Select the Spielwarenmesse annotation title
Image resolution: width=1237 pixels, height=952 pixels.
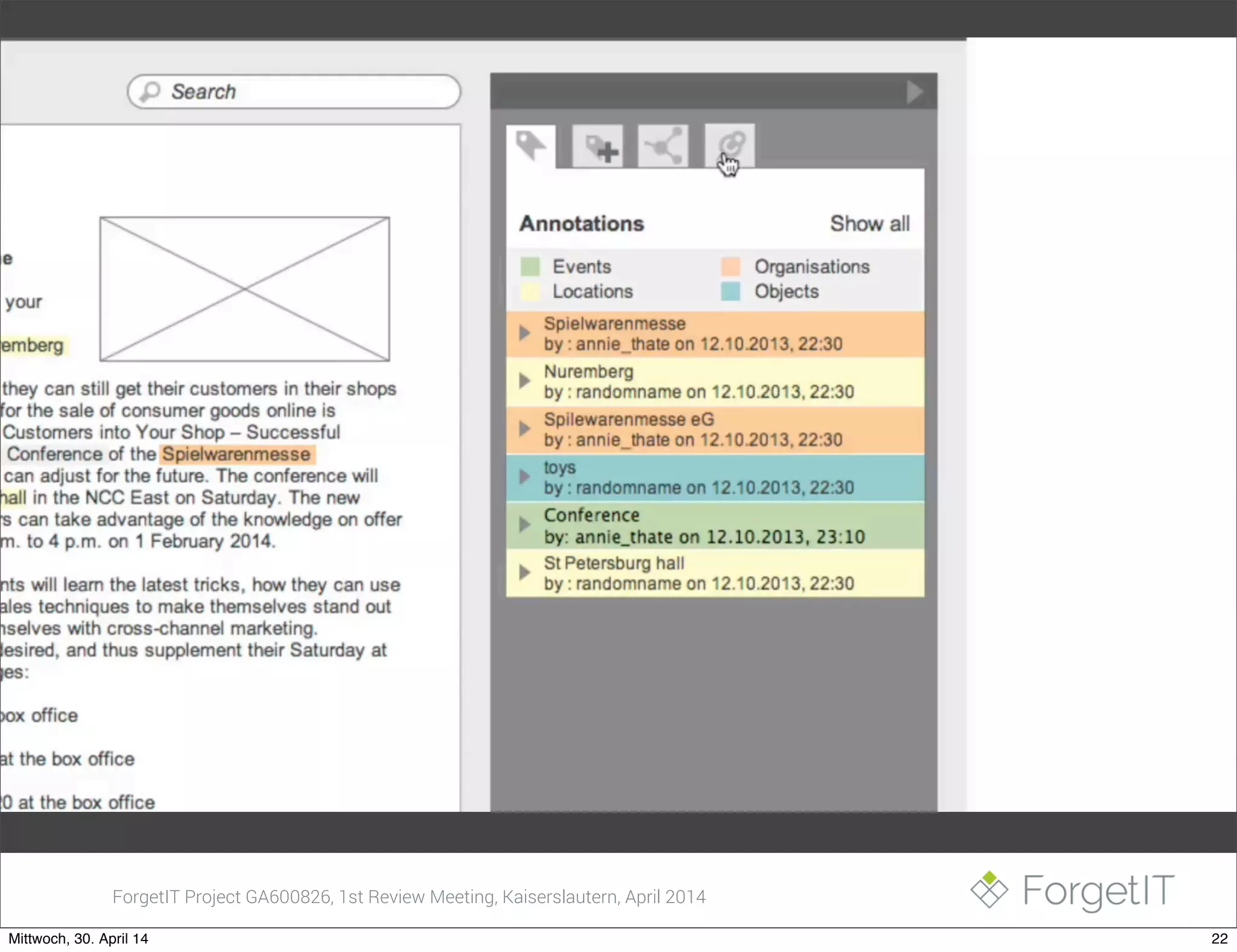614,323
